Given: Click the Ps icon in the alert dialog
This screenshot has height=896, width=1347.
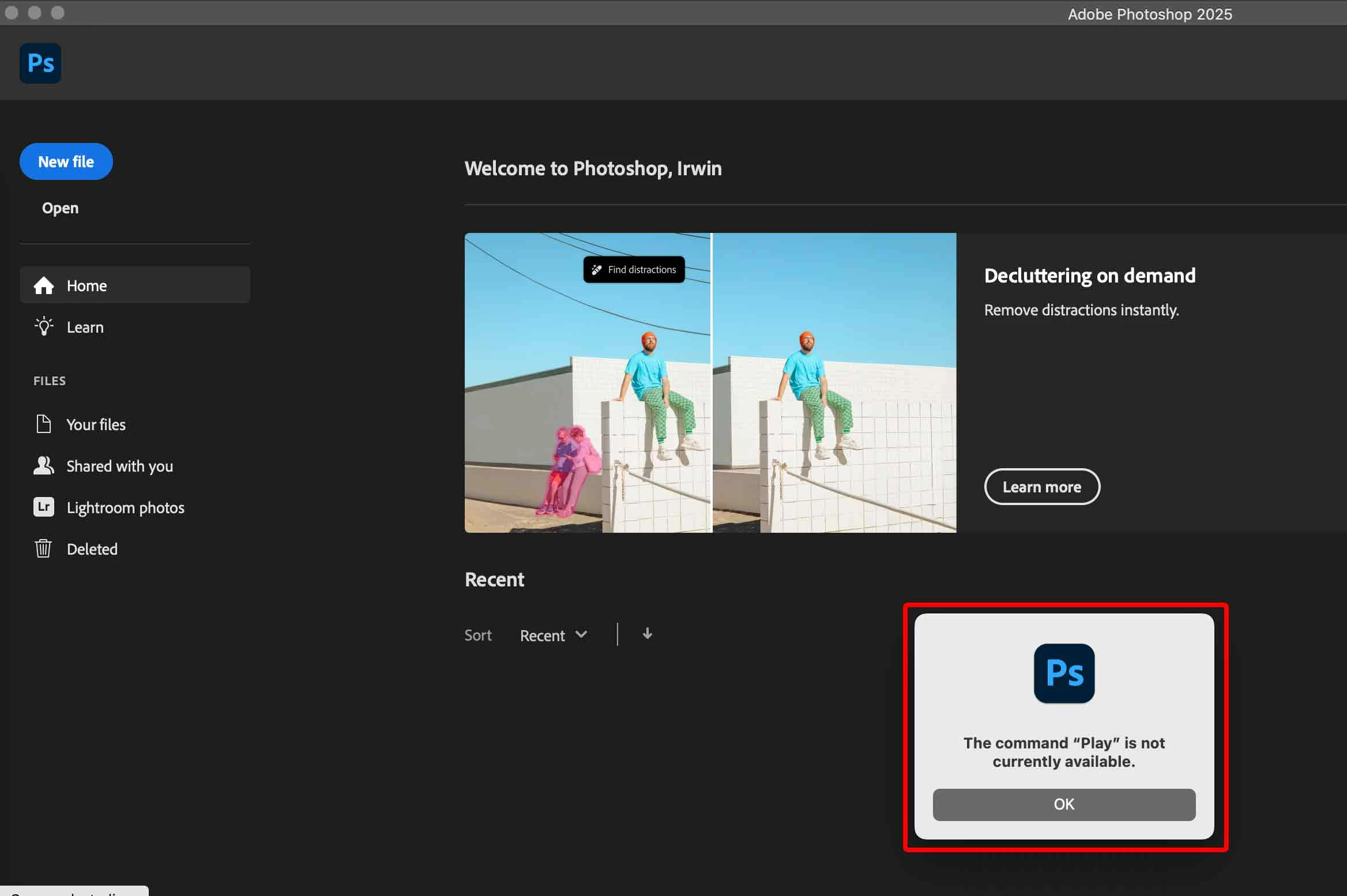Looking at the screenshot, I should point(1064,673).
